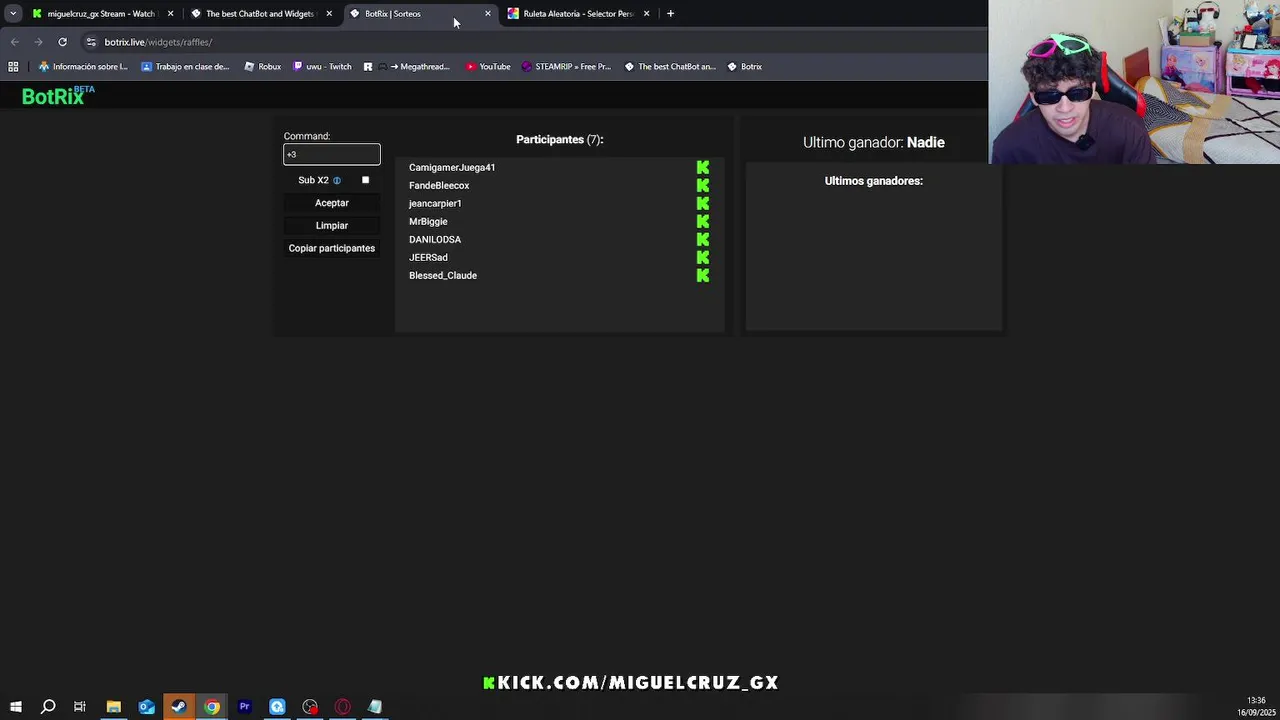Close the Ruleta Aleatoria tab
Viewport: 1280px width, 720px height.
click(646, 14)
